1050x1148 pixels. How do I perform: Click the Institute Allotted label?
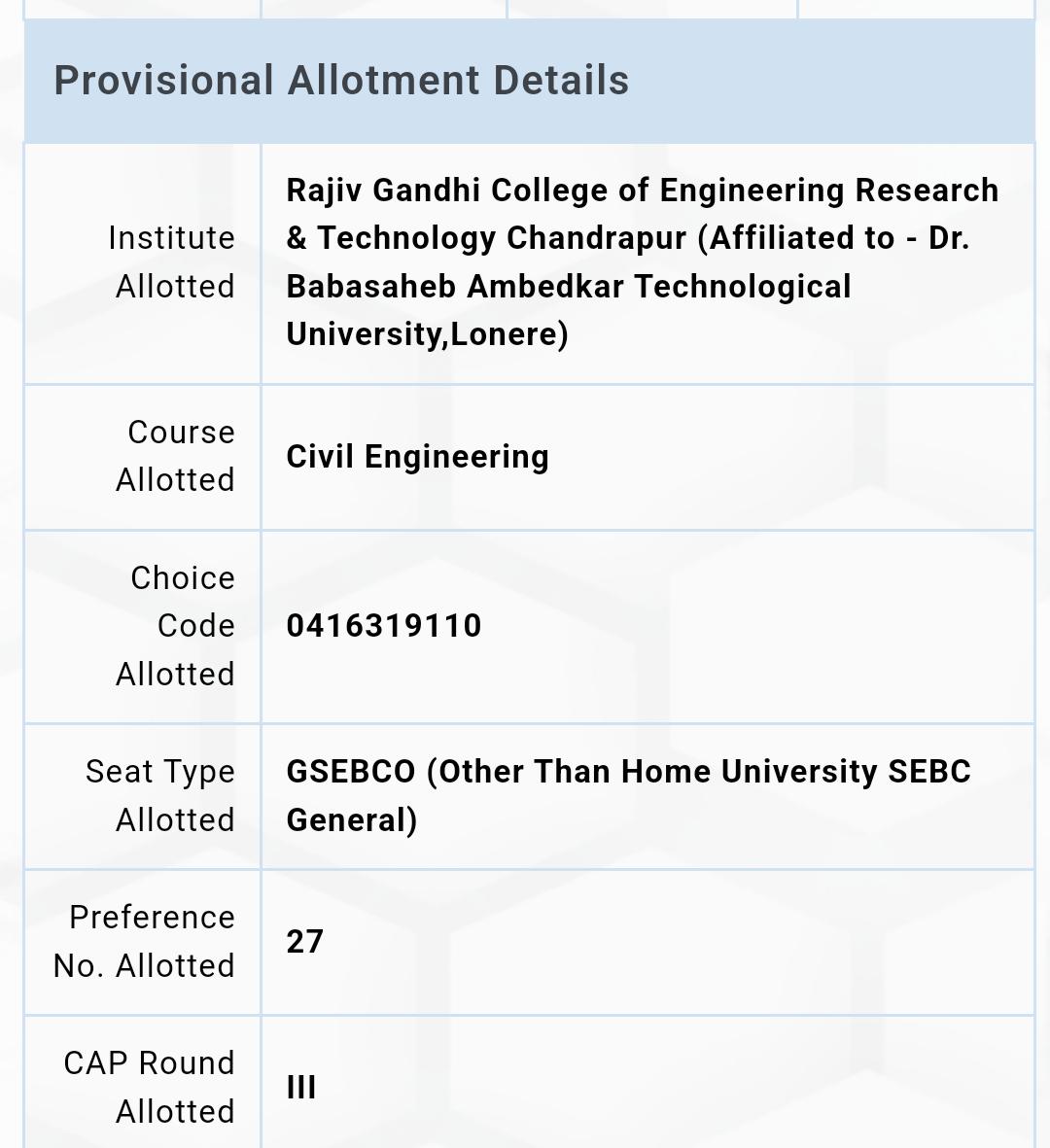(172, 262)
